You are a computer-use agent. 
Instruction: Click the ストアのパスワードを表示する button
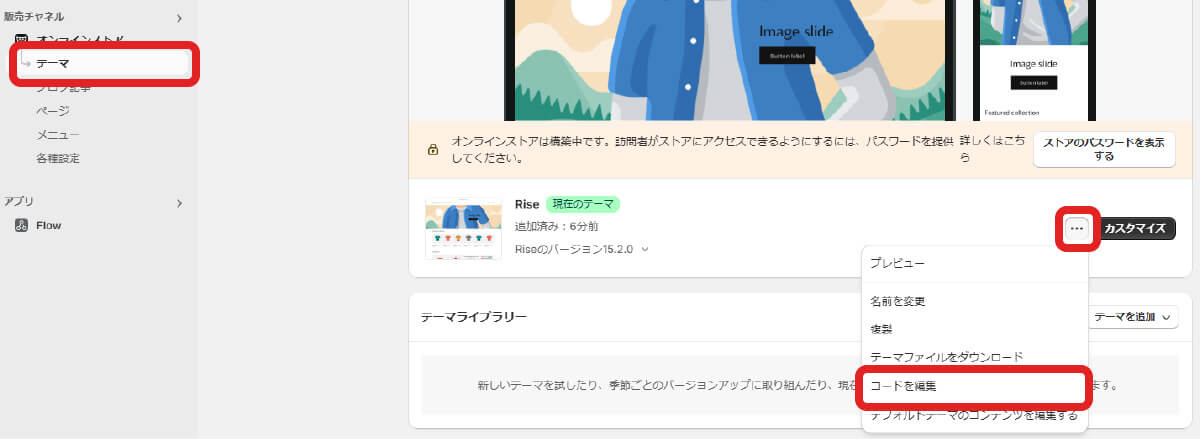tap(1103, 150)
